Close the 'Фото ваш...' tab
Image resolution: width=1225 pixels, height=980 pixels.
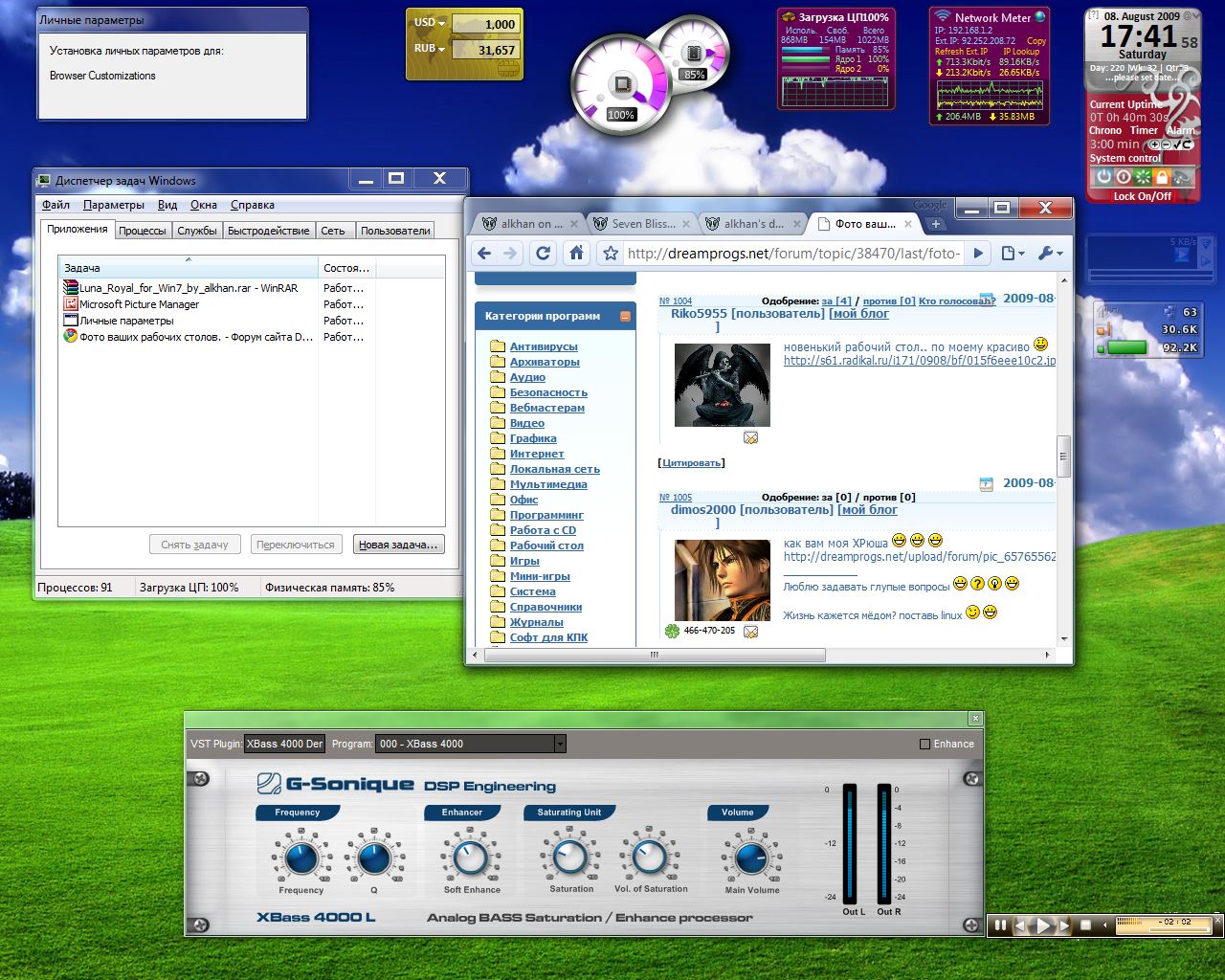coord(908,224)
